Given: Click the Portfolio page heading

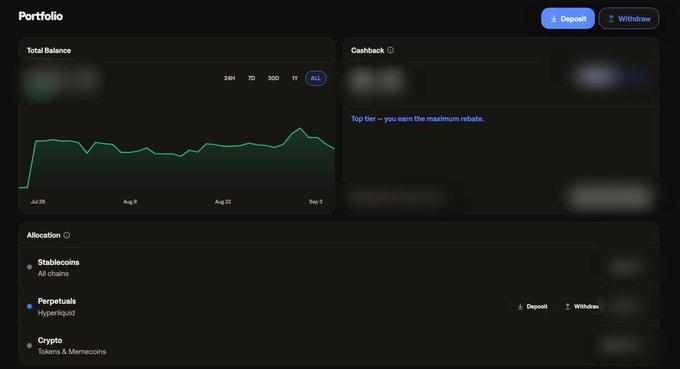Looking at the screenshot, I should click(x=40, y=16).
